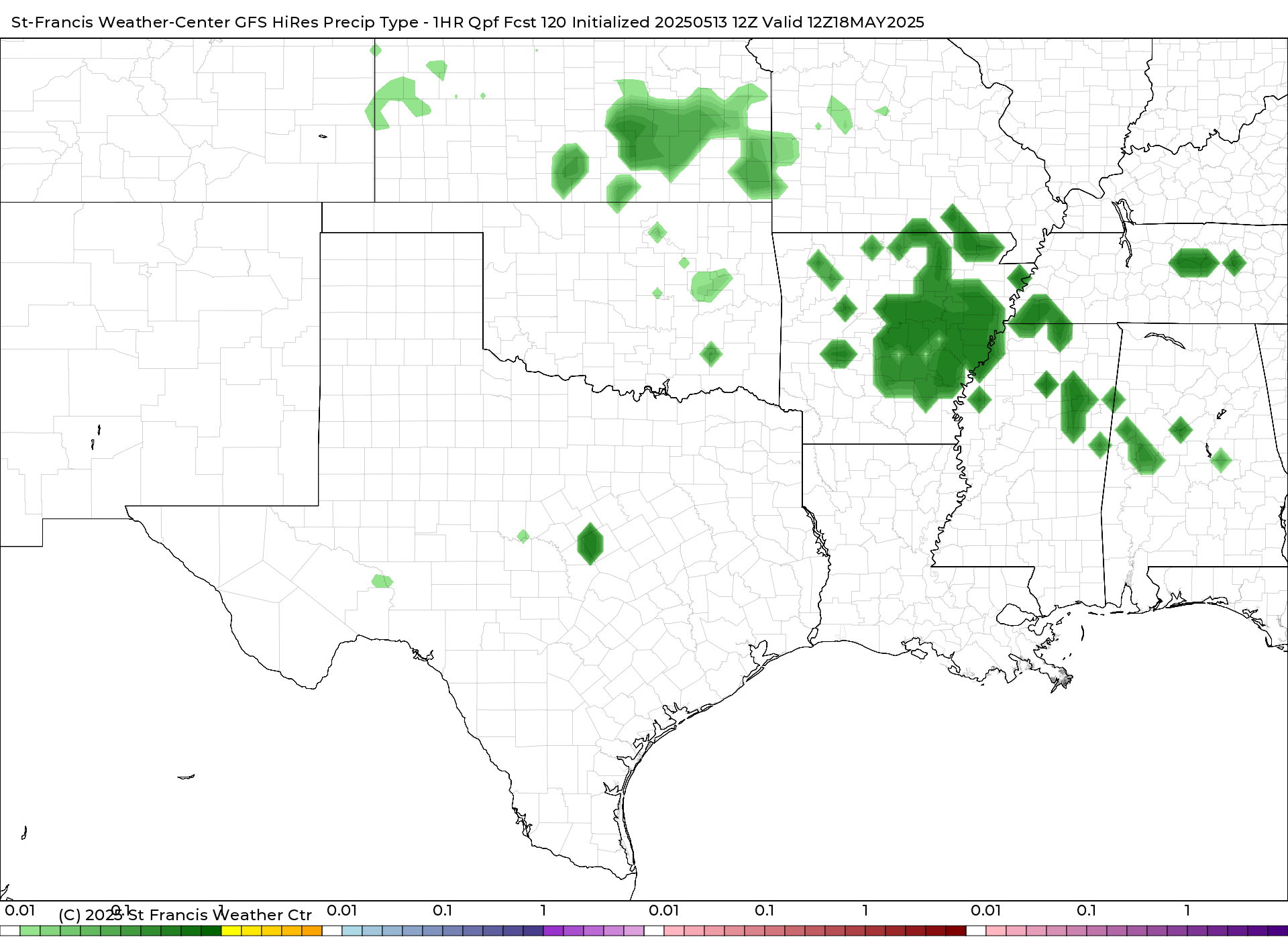Pick the orange legend swatch before the blue scale
Viewport: 1288px width, 939px height.
click(x=312, y=931)
